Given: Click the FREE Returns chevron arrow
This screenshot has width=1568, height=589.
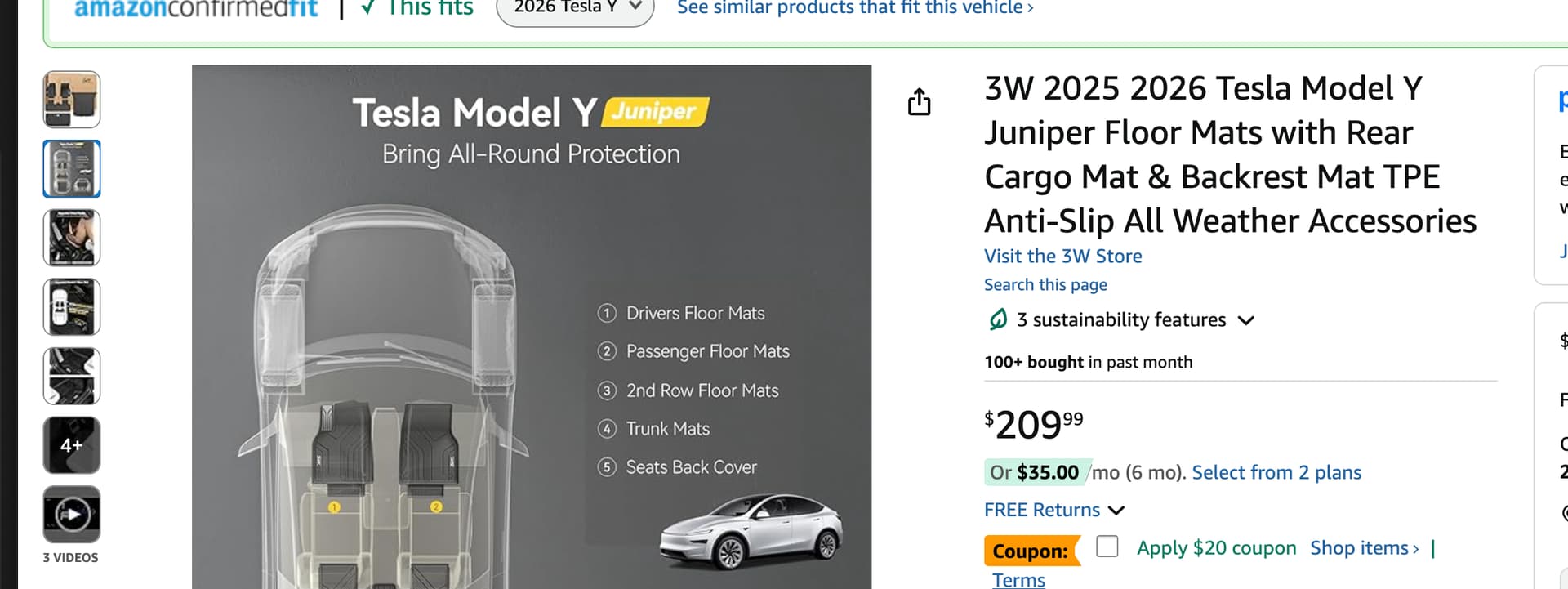Looking at the screenshot, I should click(x=1116, y=511).
